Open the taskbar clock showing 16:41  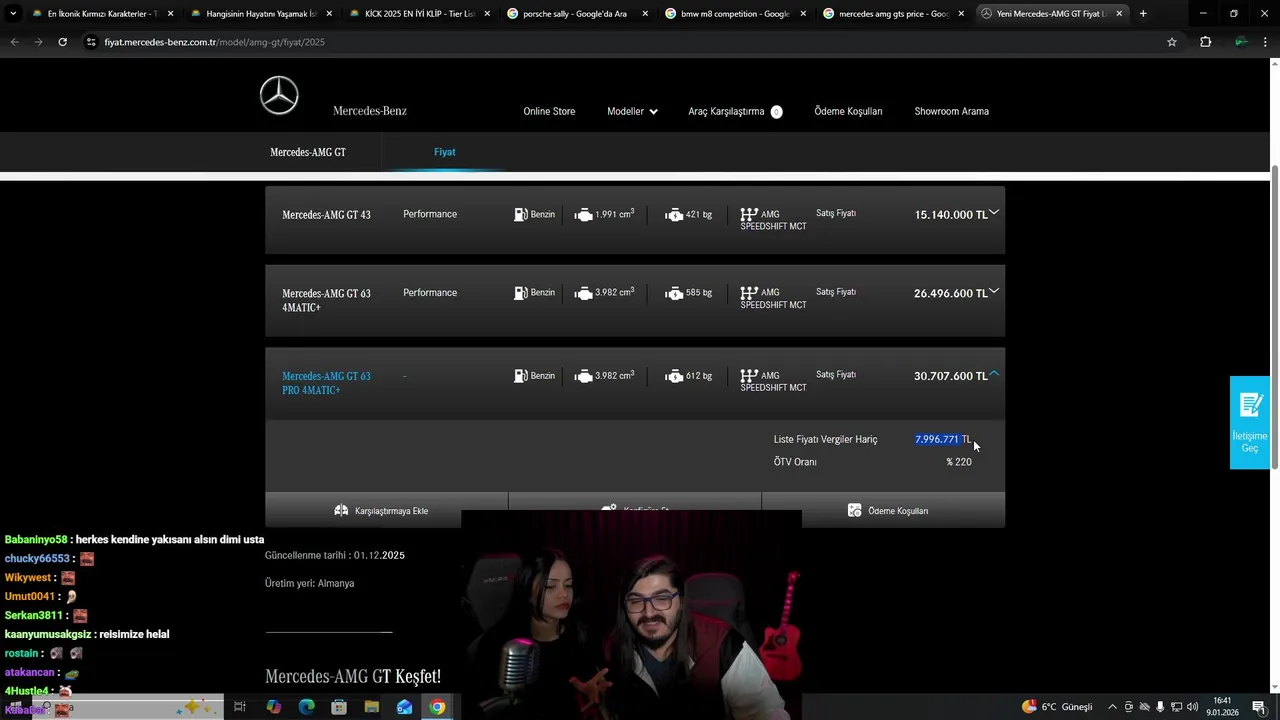[1222, 707]
